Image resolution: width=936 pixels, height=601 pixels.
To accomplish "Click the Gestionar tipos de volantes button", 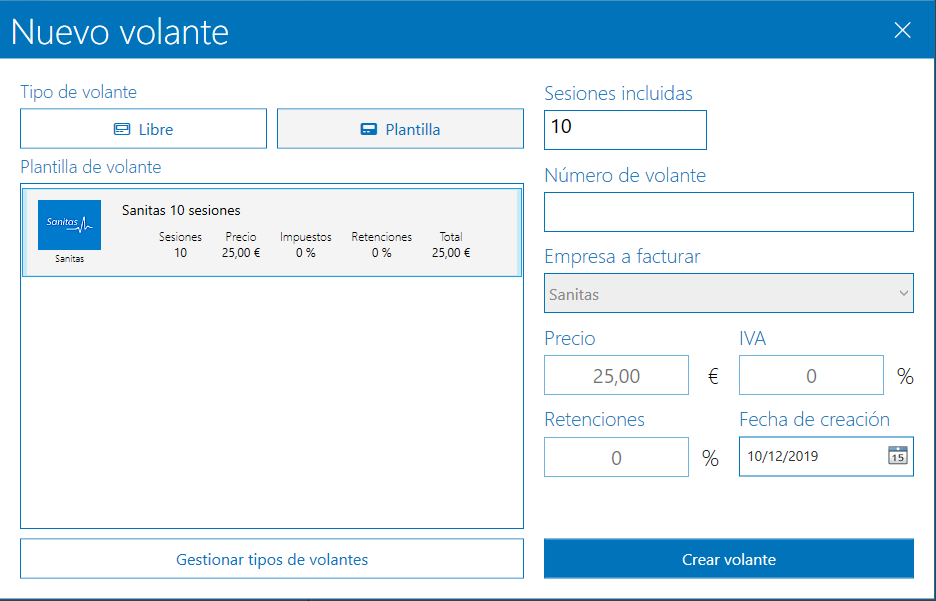I will [272, 559].
